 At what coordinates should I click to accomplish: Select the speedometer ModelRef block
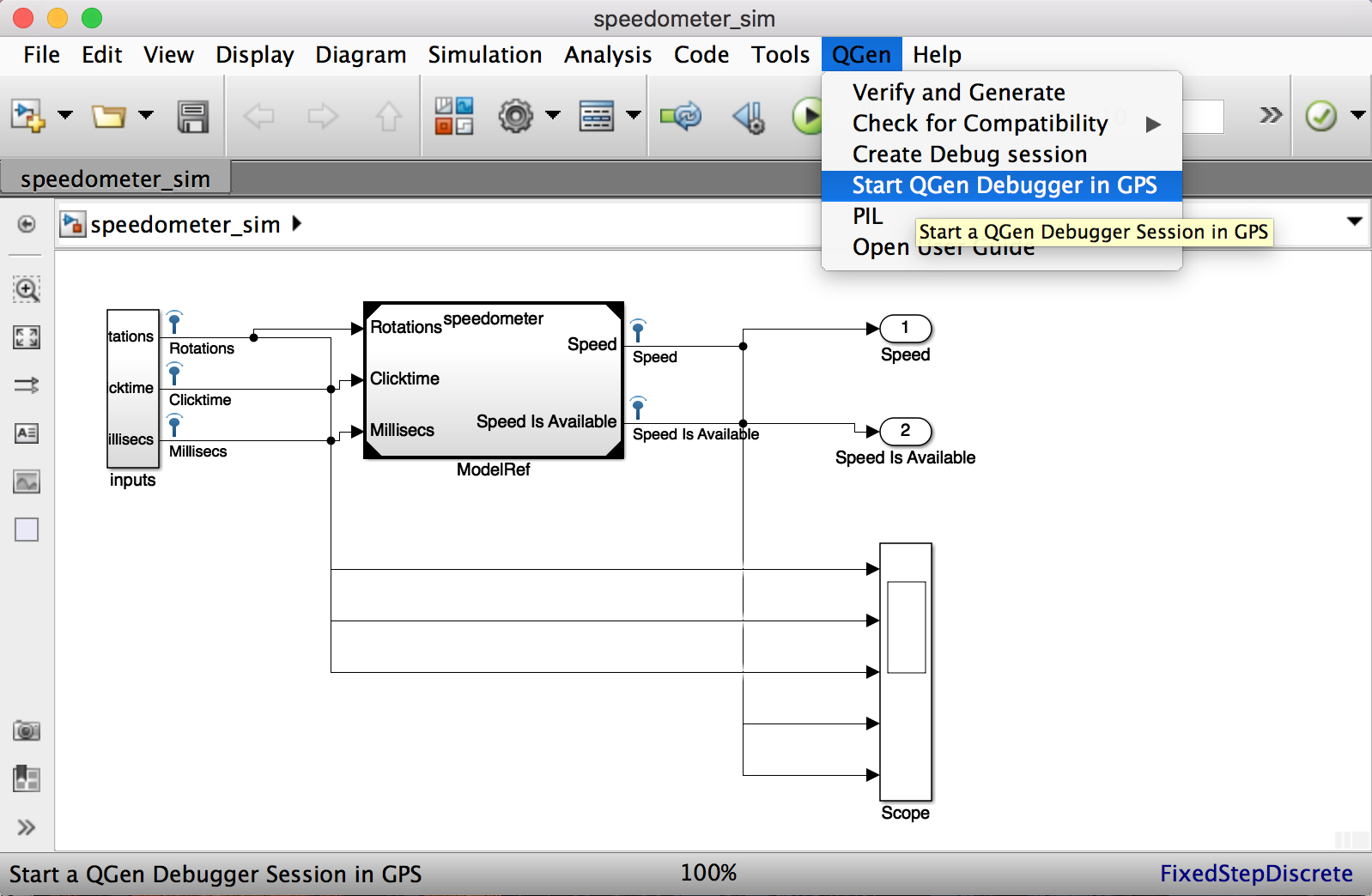pyautogui.click(x=494, y=380)
